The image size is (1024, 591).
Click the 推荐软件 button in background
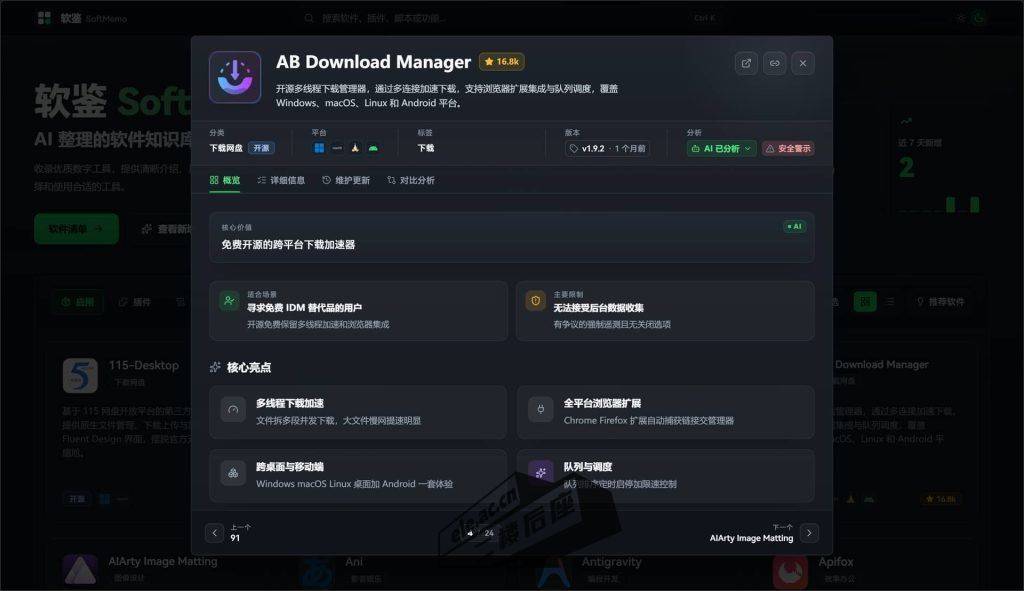[940, 302]
